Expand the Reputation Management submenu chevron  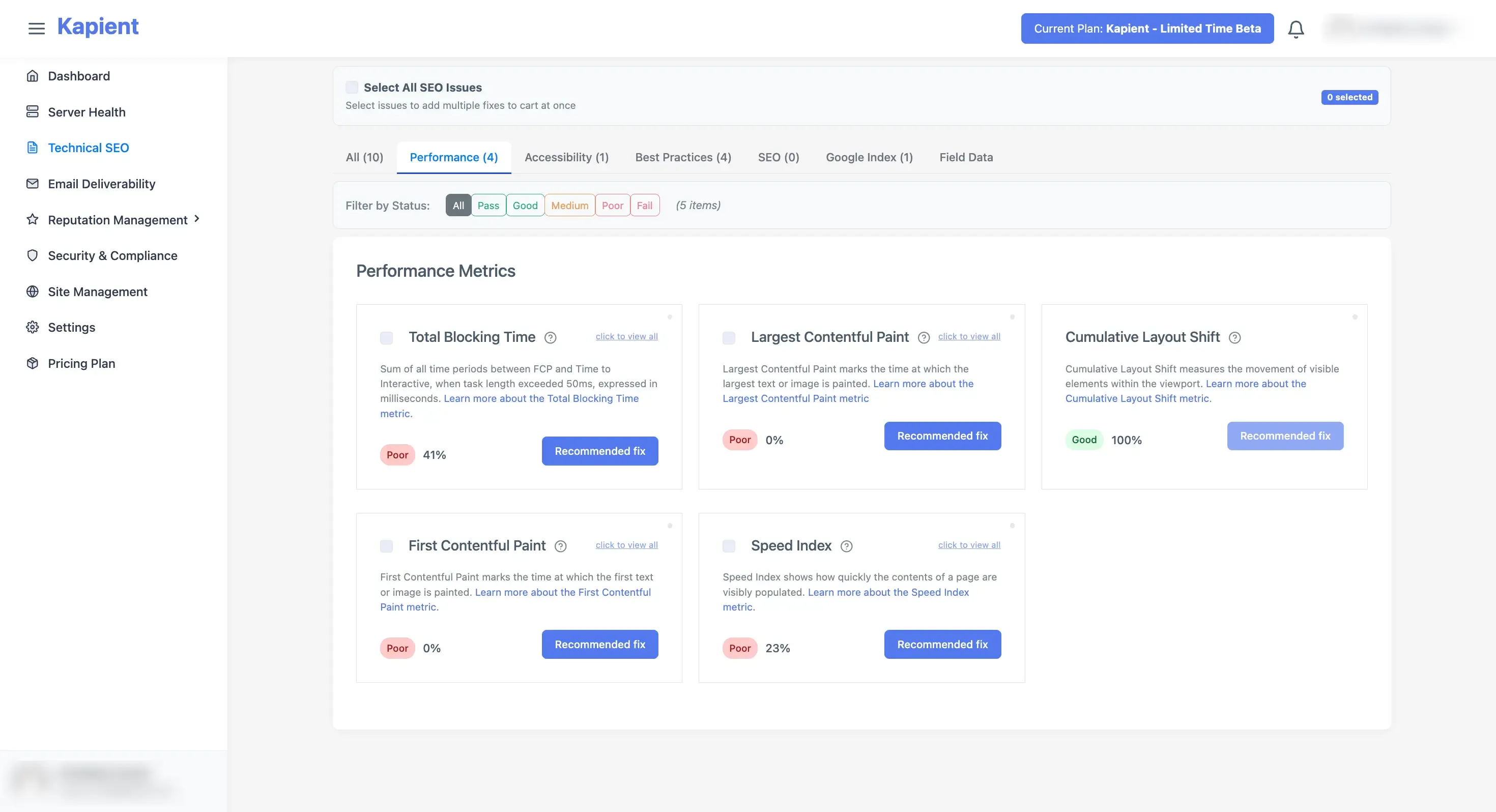pos(197,218)
